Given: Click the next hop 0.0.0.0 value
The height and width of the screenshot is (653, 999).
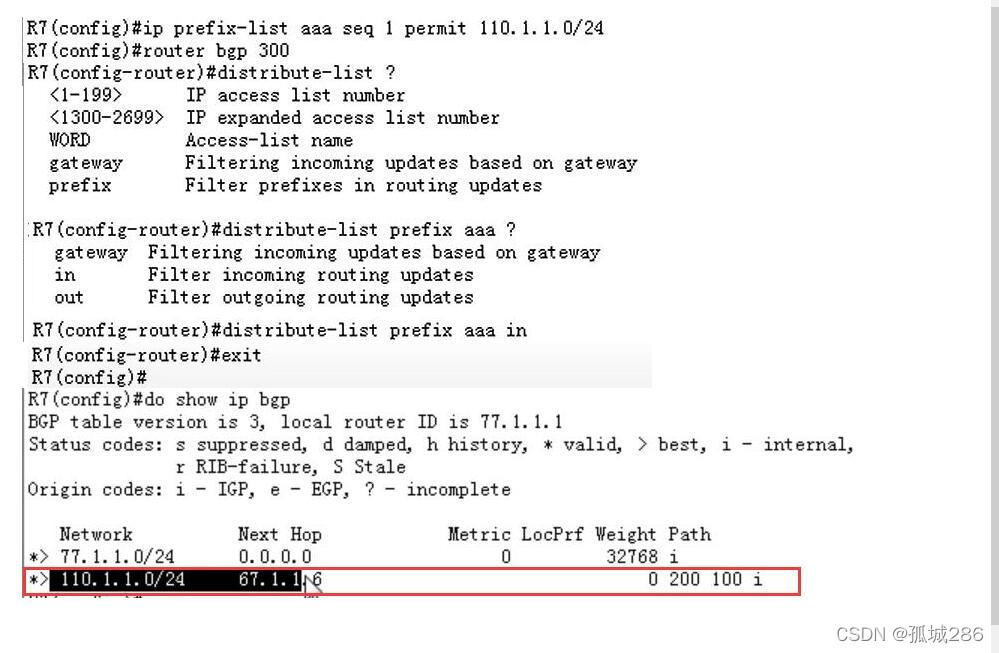Looking at the screenshot, I should 275,557.
